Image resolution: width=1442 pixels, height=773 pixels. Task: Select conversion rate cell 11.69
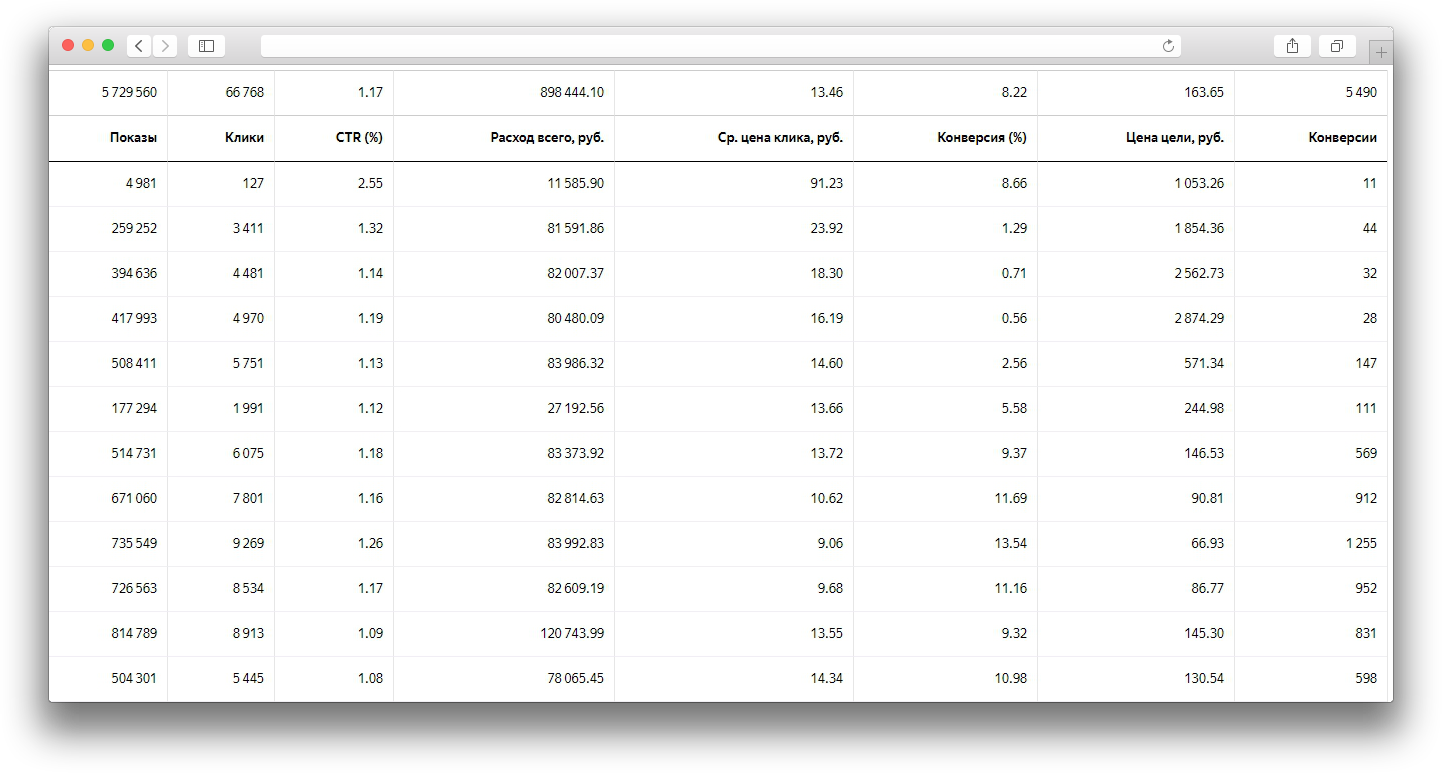coord(1011,498)
